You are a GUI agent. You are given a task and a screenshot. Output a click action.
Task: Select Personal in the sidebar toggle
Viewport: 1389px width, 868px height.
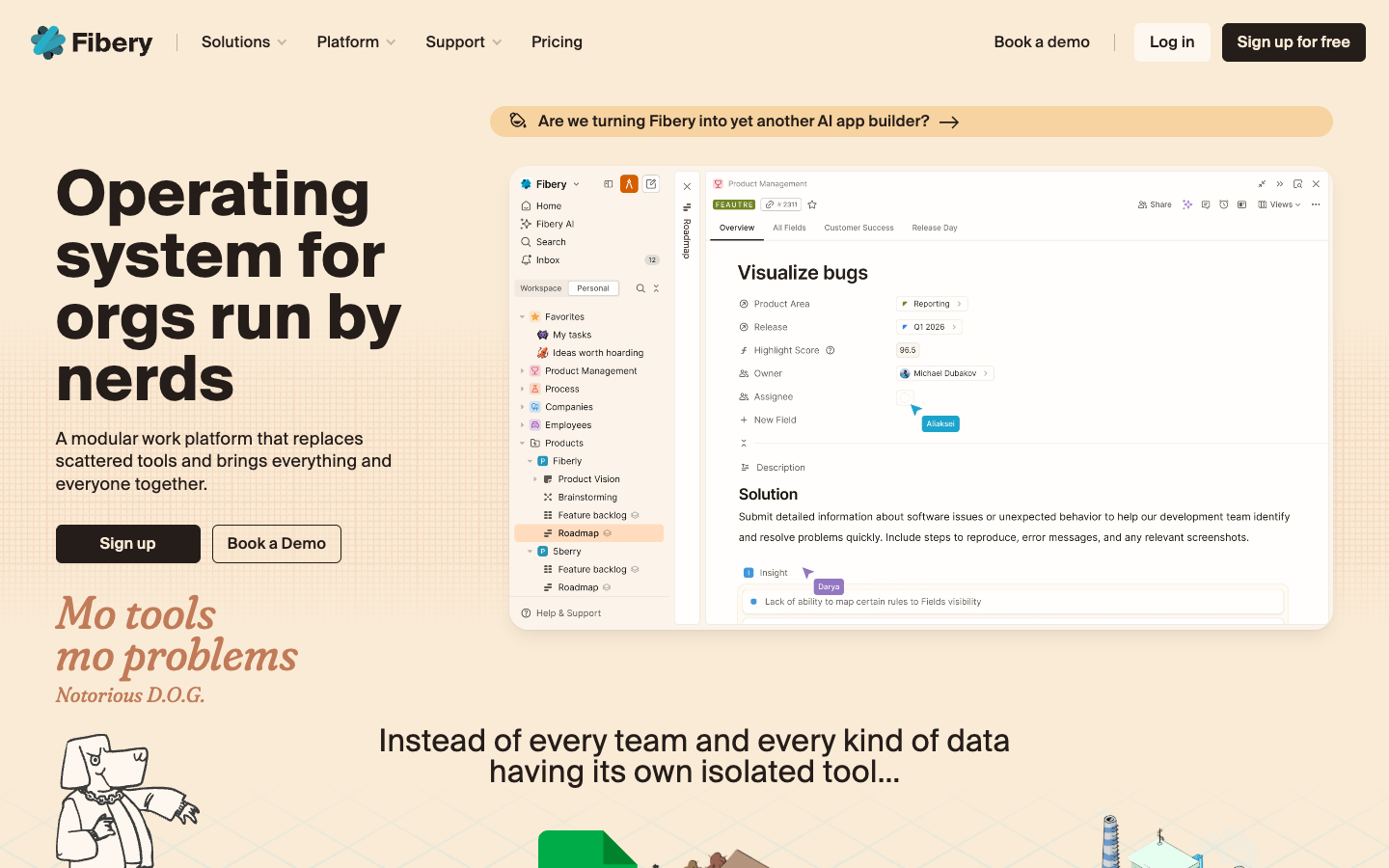(593, 288)
